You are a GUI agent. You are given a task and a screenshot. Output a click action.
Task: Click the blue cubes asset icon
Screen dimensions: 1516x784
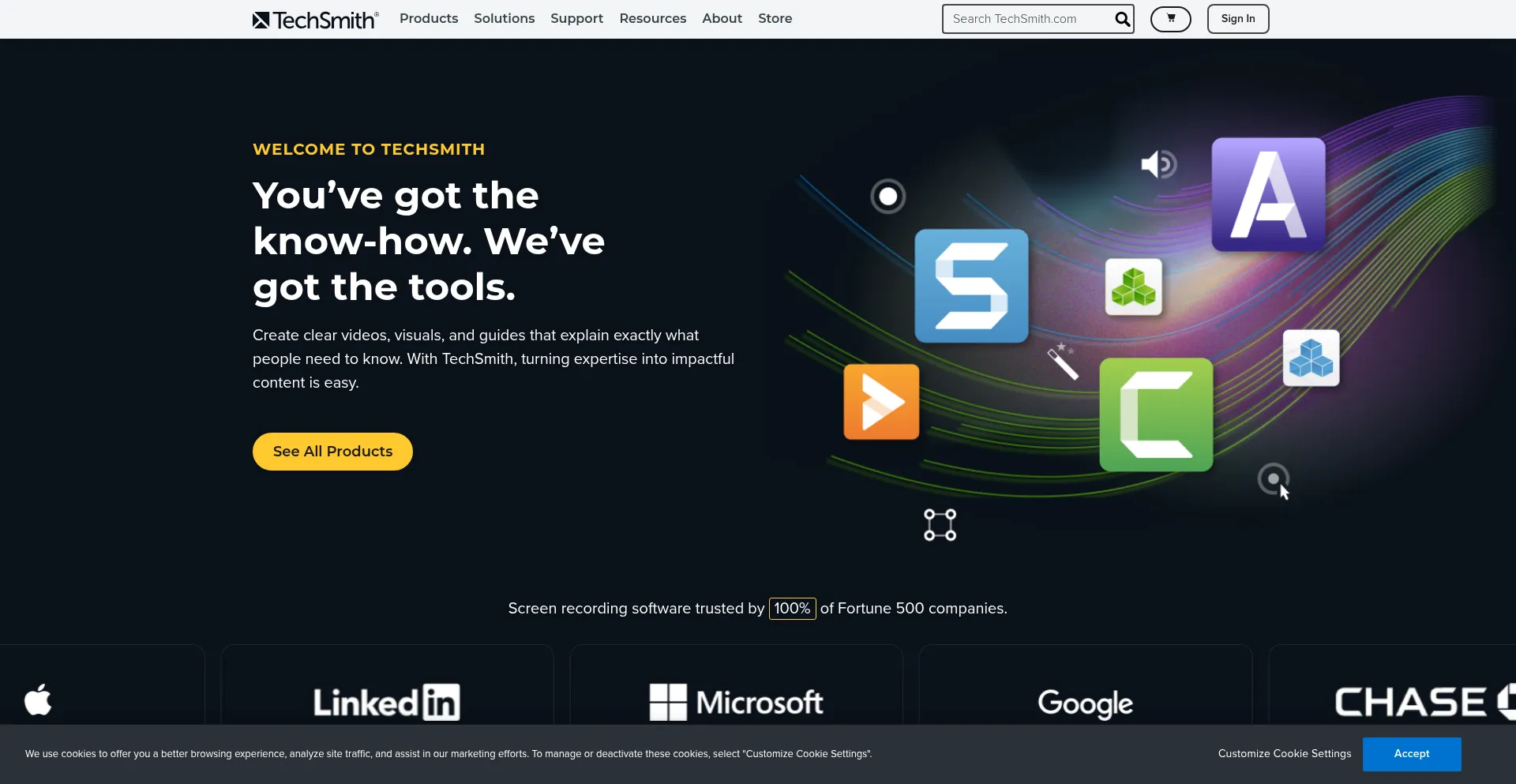pos(1311,358)
